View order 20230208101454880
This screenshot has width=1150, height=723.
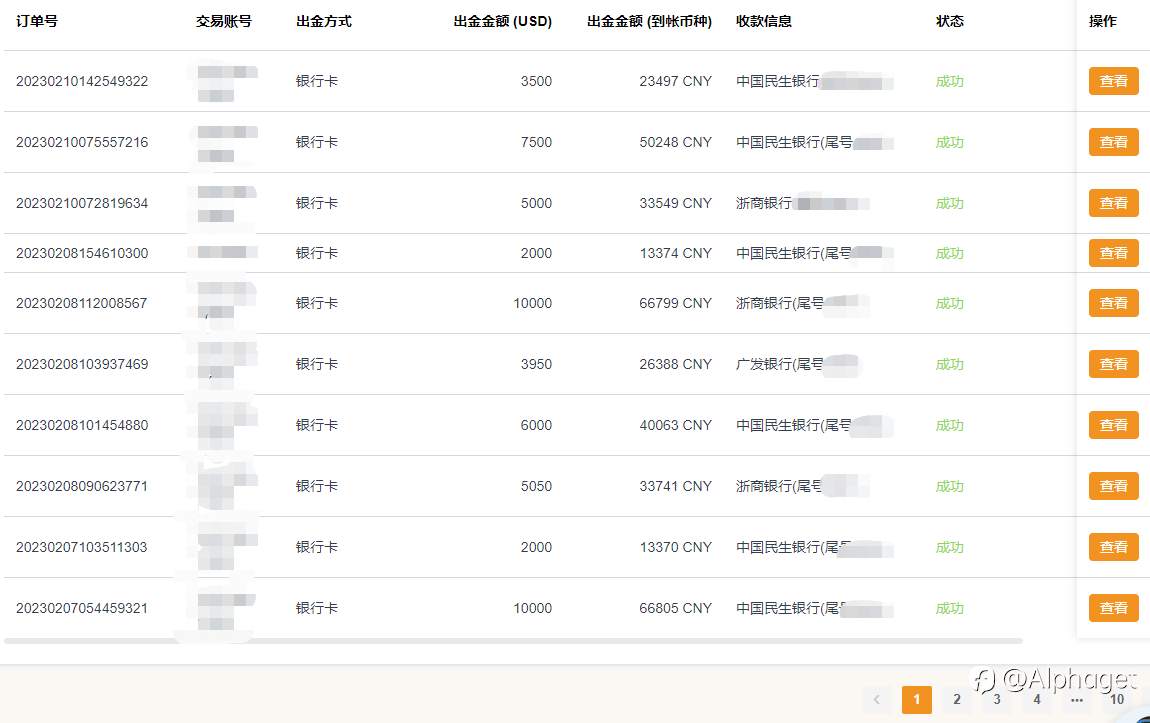pos(1113,425)
